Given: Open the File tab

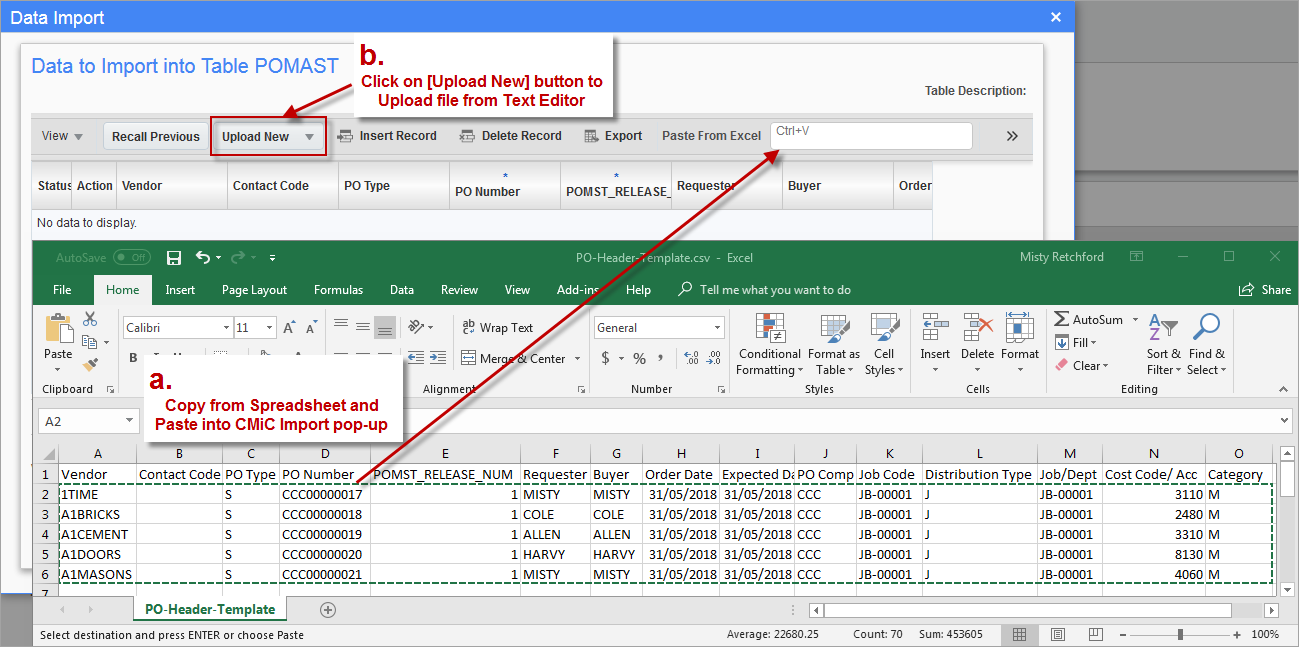Looking at the screenshot, I should [x=62, y=290].
